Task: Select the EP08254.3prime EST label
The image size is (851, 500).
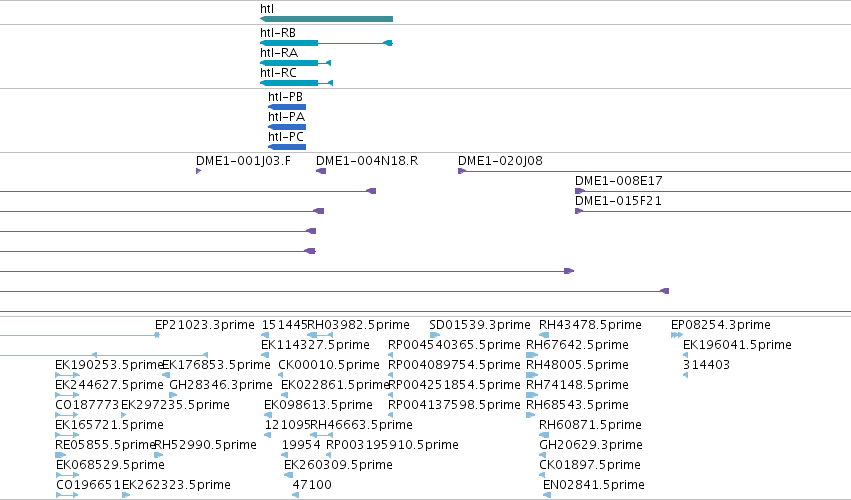Action: pyautogui.click(x=721, y=325)
